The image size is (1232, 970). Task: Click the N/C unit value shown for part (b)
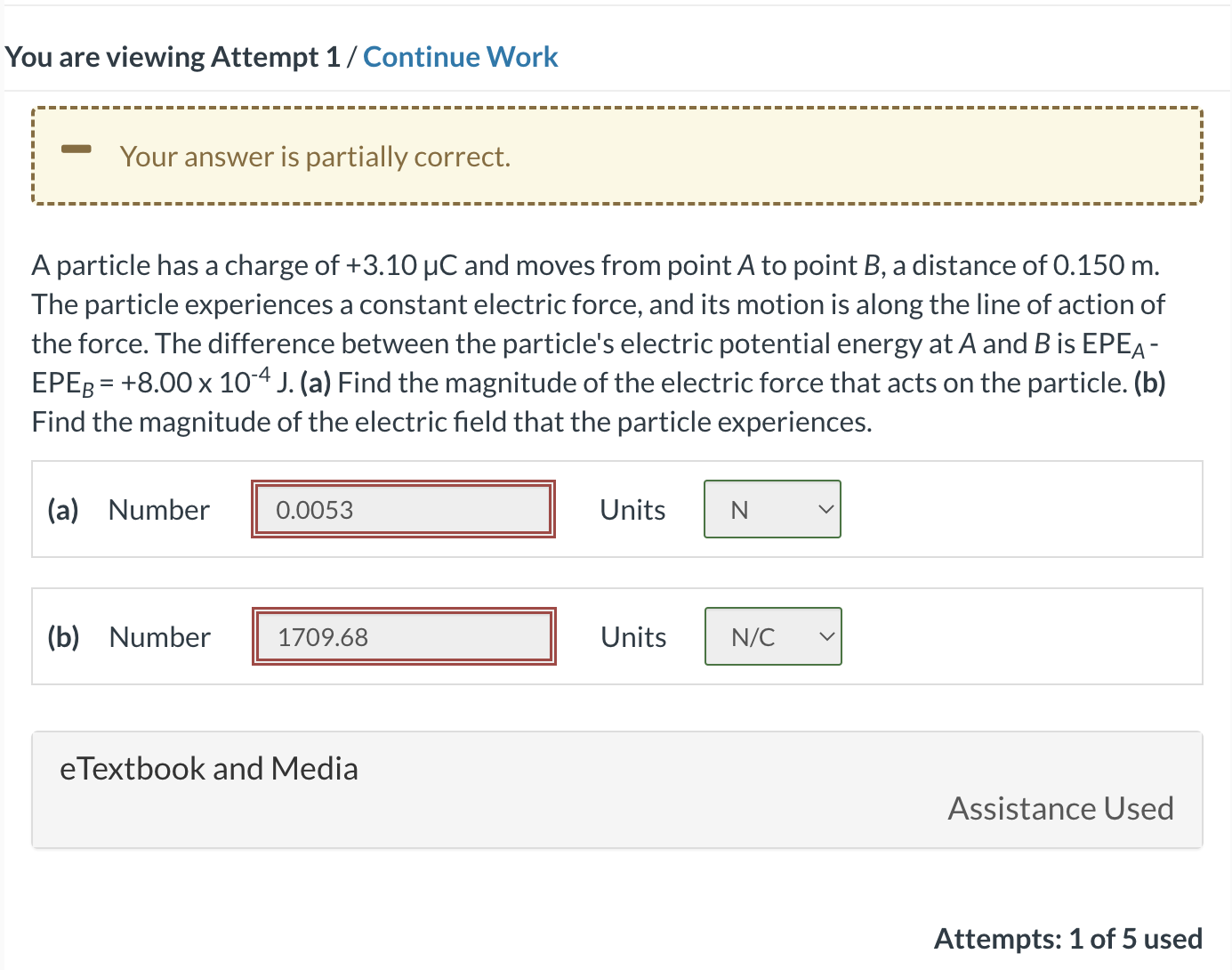pyautogui.click(x=750, y=636)
